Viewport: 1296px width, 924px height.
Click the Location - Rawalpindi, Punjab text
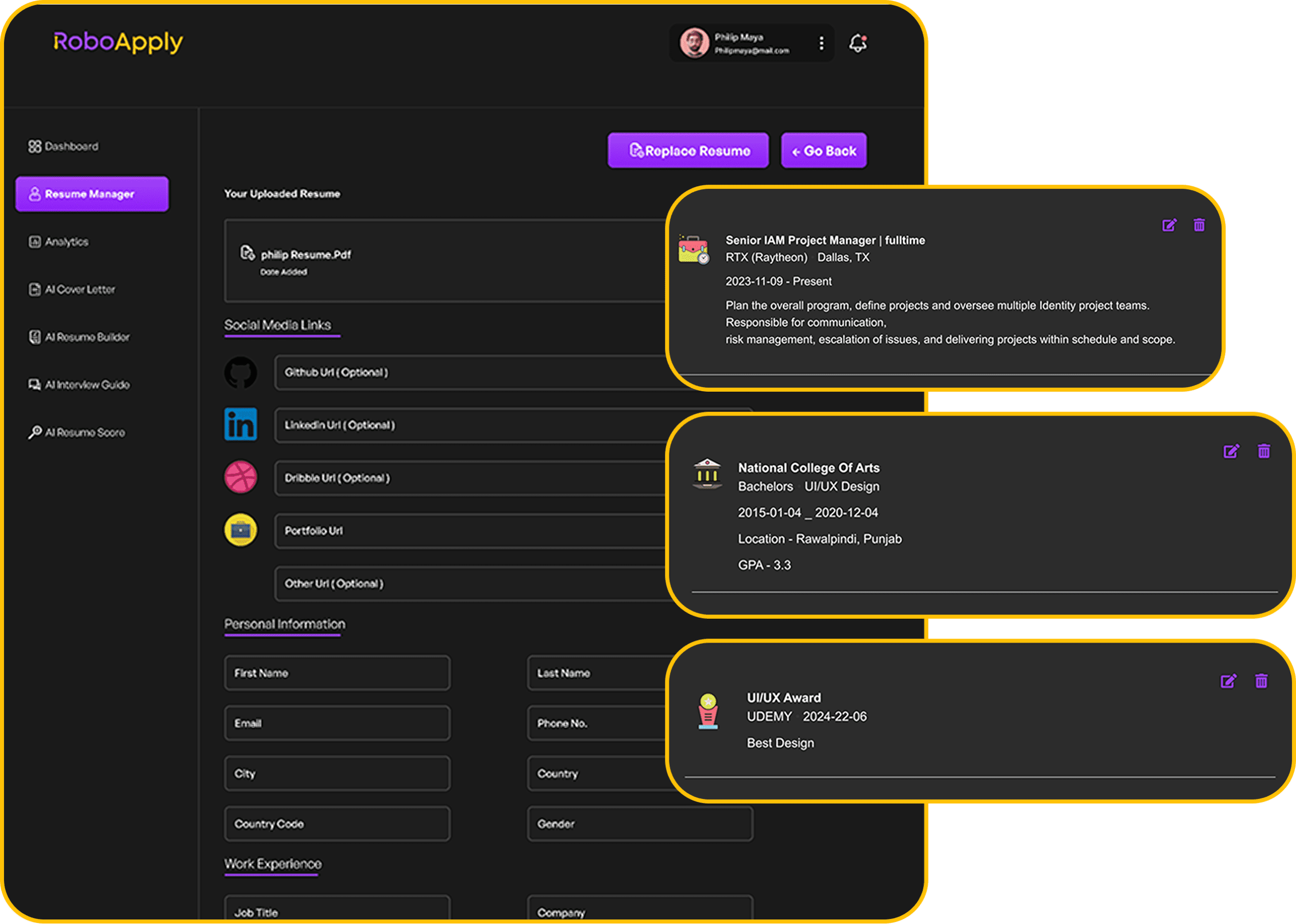pos(820,539)
